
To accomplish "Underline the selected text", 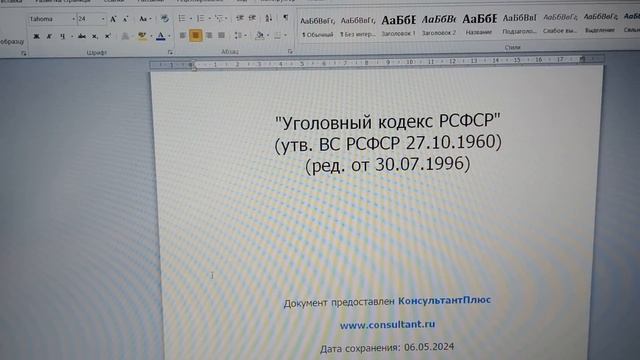I will point(62,36).
